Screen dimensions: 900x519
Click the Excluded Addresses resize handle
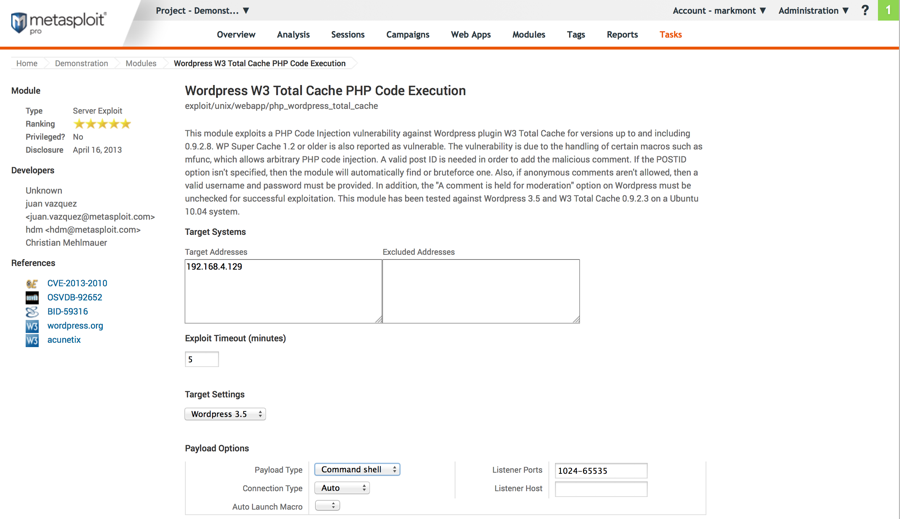point(576,319)
